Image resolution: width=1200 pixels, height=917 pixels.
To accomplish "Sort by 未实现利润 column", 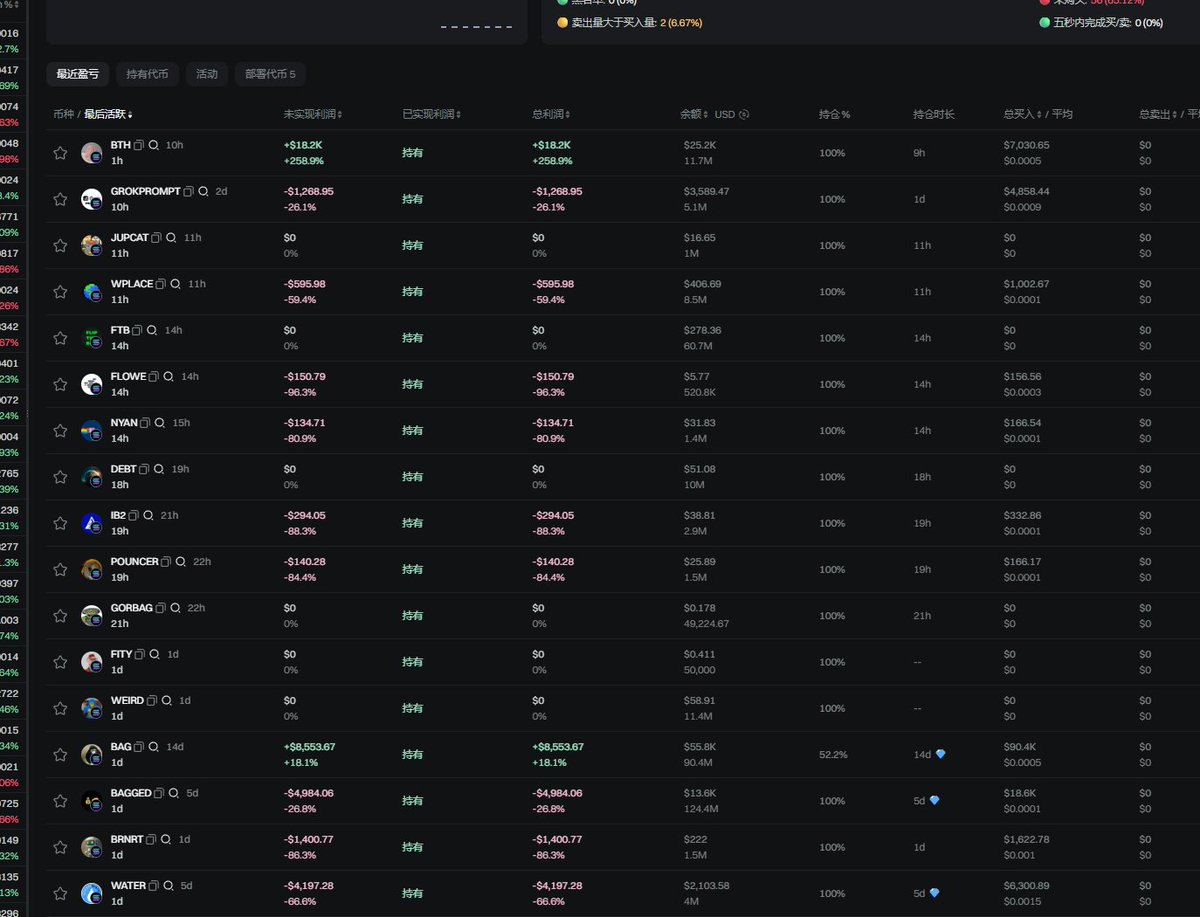I will 313,114.
